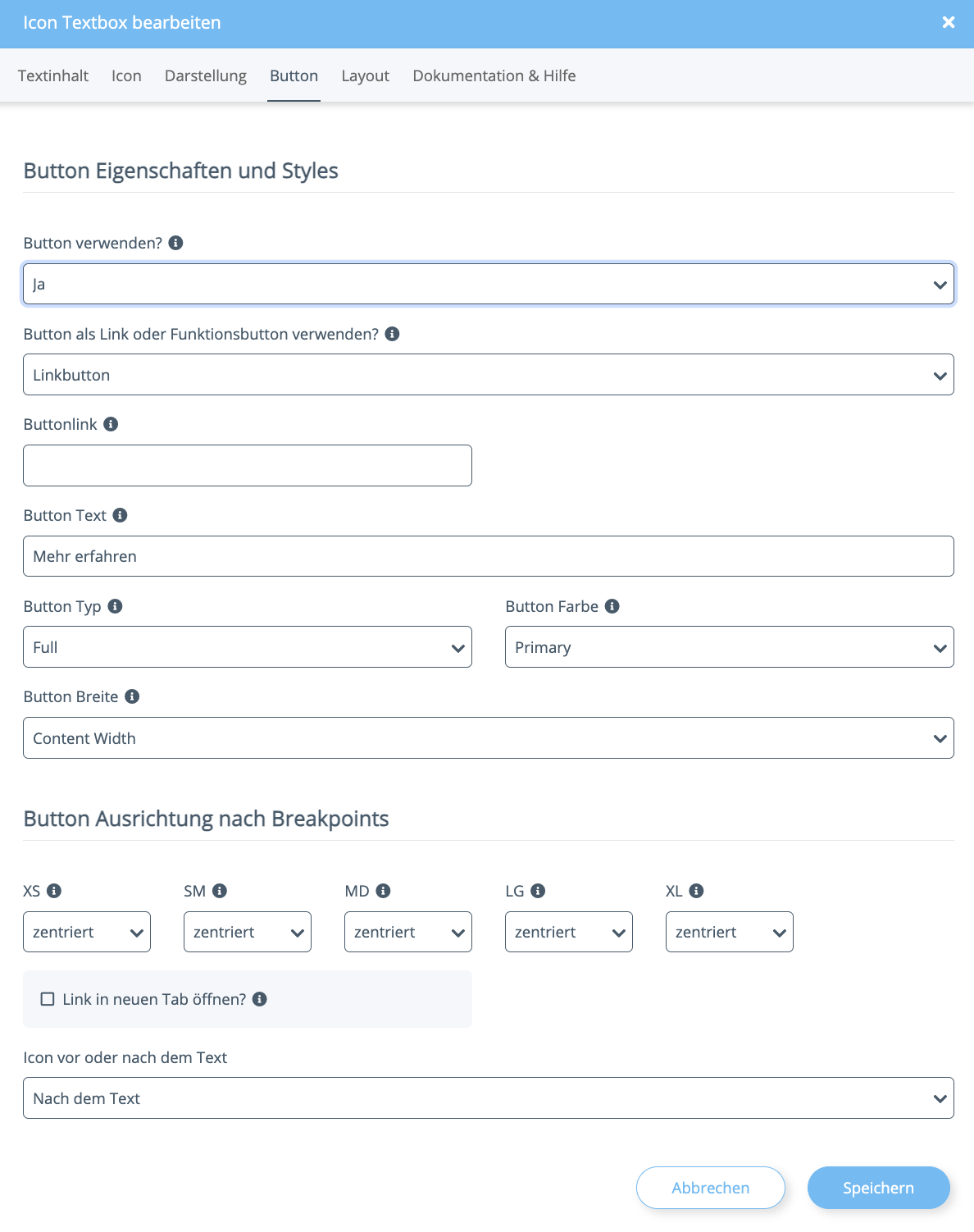Click info icon next to Button verwenden

click(175, 243)
